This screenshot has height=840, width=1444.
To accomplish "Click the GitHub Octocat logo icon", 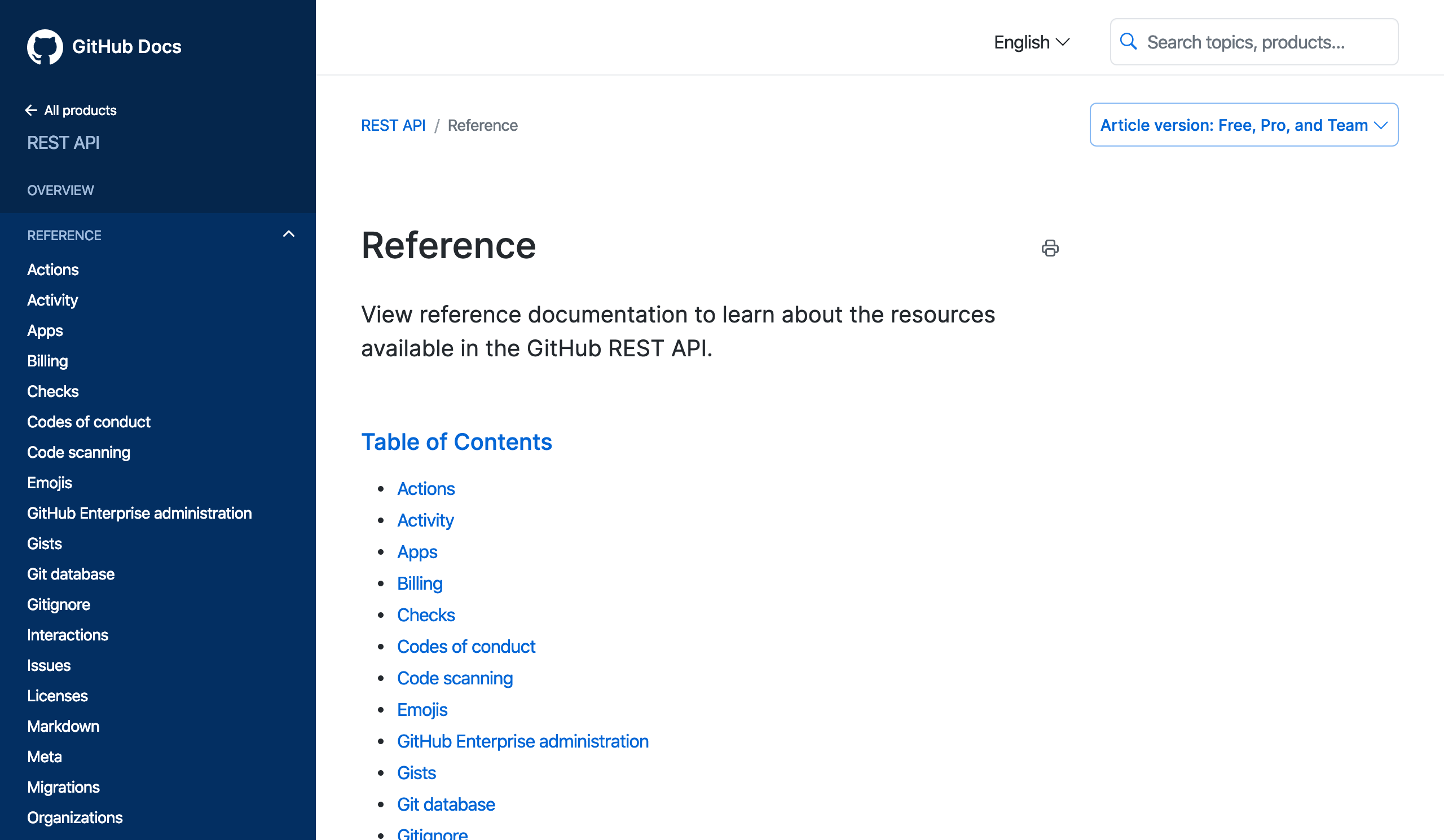I will tap(45, 46).
